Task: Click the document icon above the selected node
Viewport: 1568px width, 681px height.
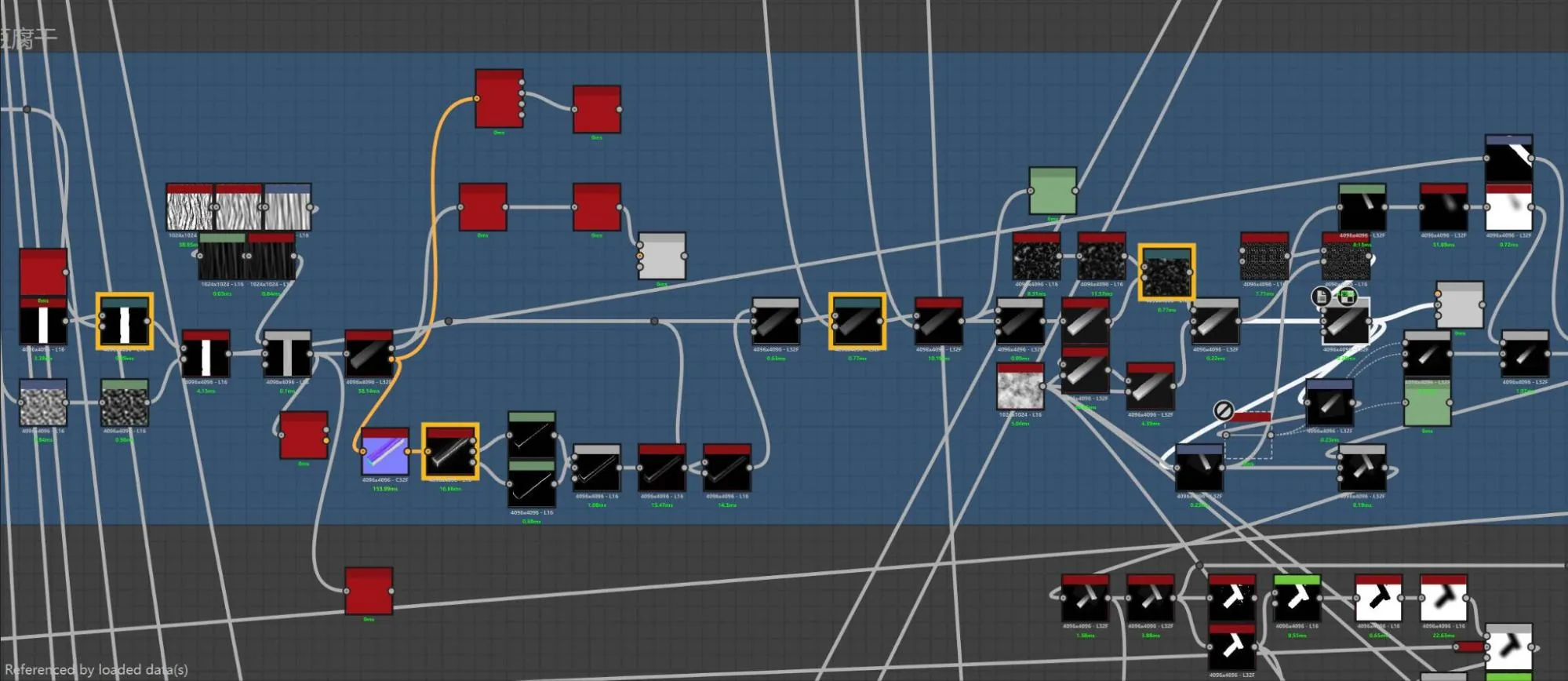Action: (1322, 297)
